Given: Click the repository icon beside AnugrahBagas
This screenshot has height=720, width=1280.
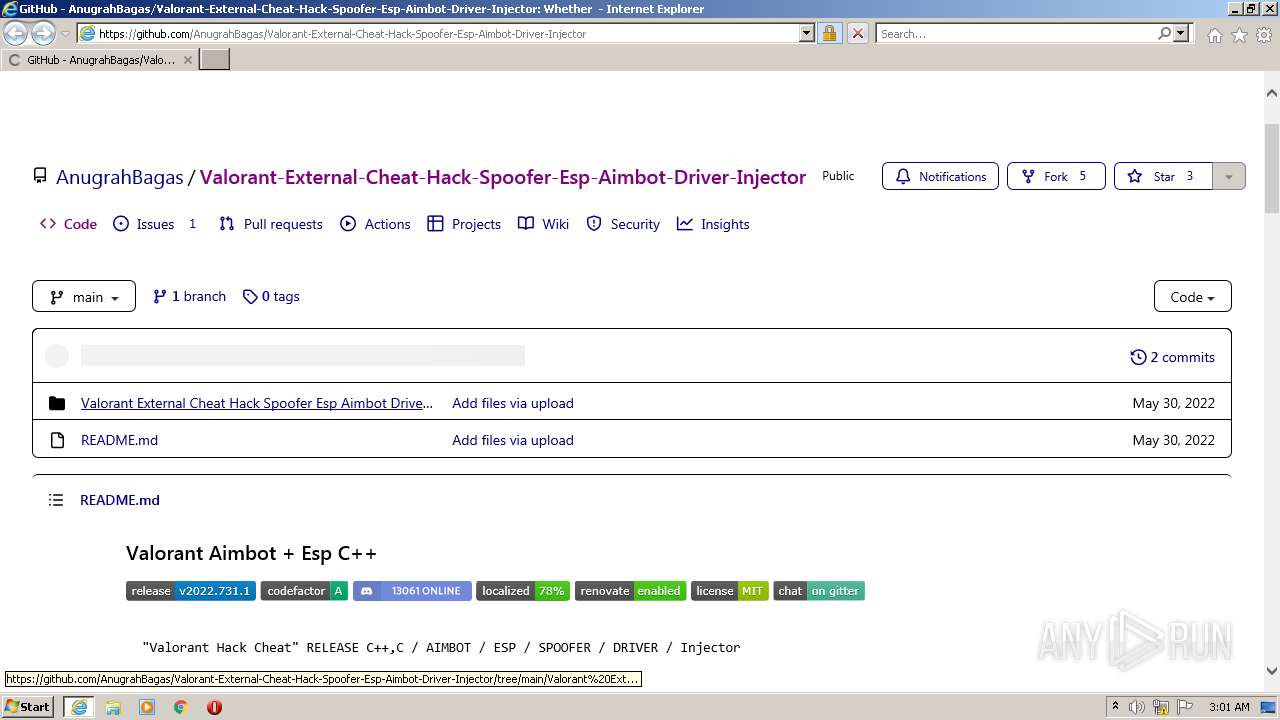Looking at the screenshot, I should click(x=40, y=176).
